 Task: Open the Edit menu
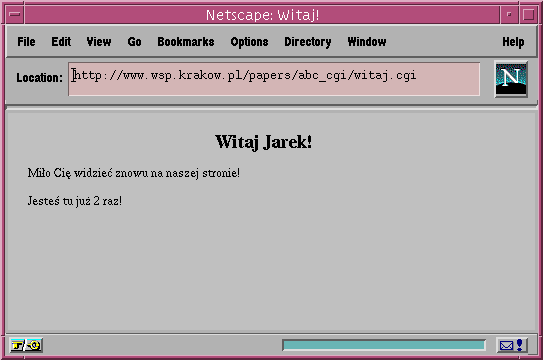[x=61, y=42]
